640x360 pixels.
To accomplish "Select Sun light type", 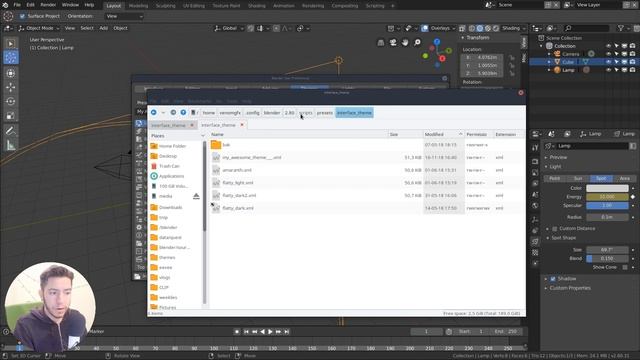I will 578,178.
